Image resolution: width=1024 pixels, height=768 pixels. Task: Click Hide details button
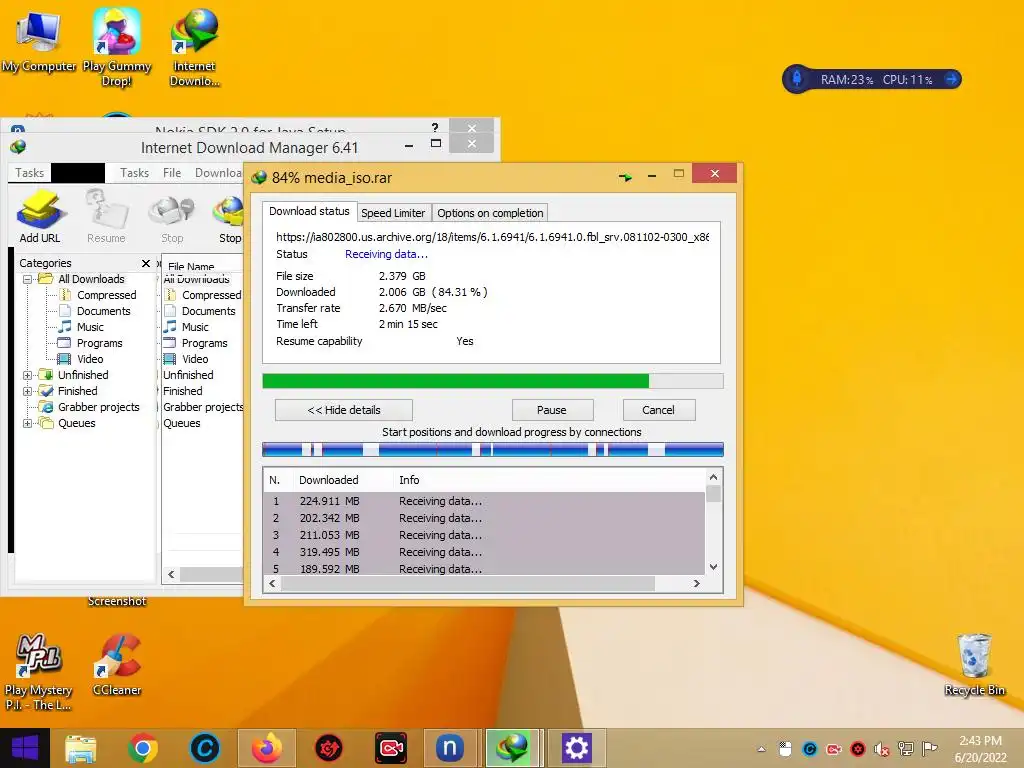coord(344,410)
